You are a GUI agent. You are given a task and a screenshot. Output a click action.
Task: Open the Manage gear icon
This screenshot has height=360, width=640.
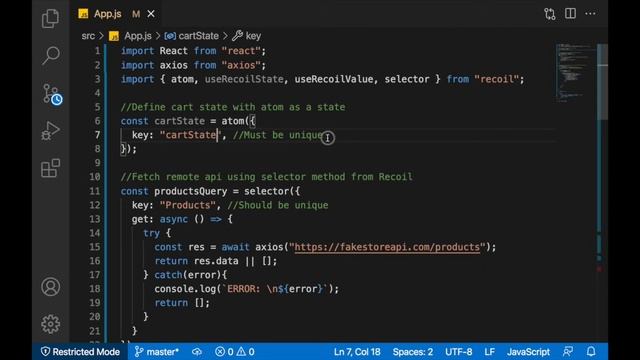click(x=51, y=324)
